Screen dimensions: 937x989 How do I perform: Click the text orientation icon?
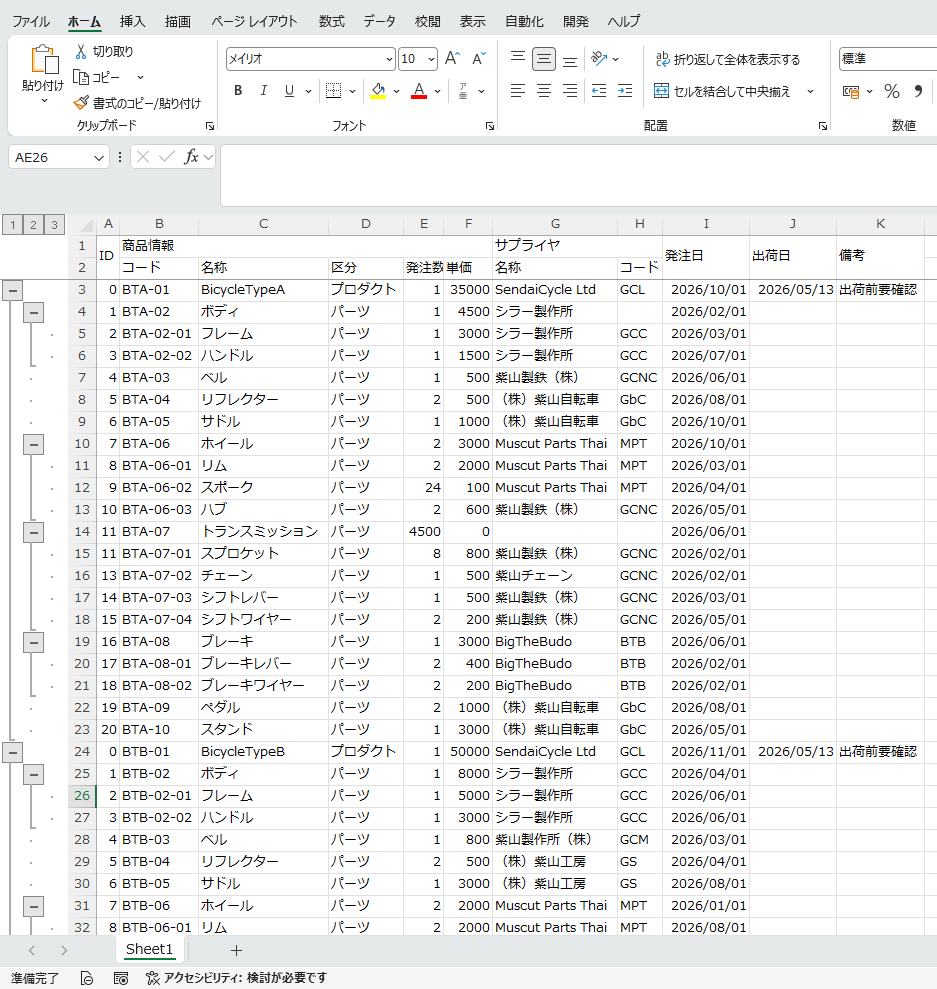coord(599,59)
